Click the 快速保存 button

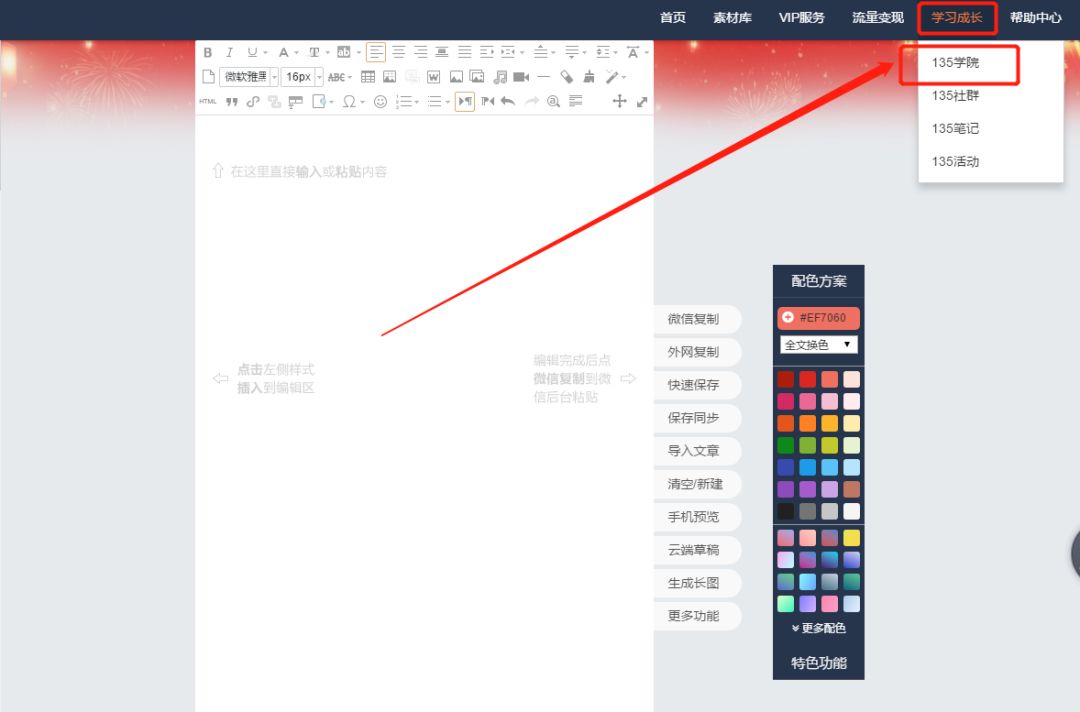coord(696,385)
